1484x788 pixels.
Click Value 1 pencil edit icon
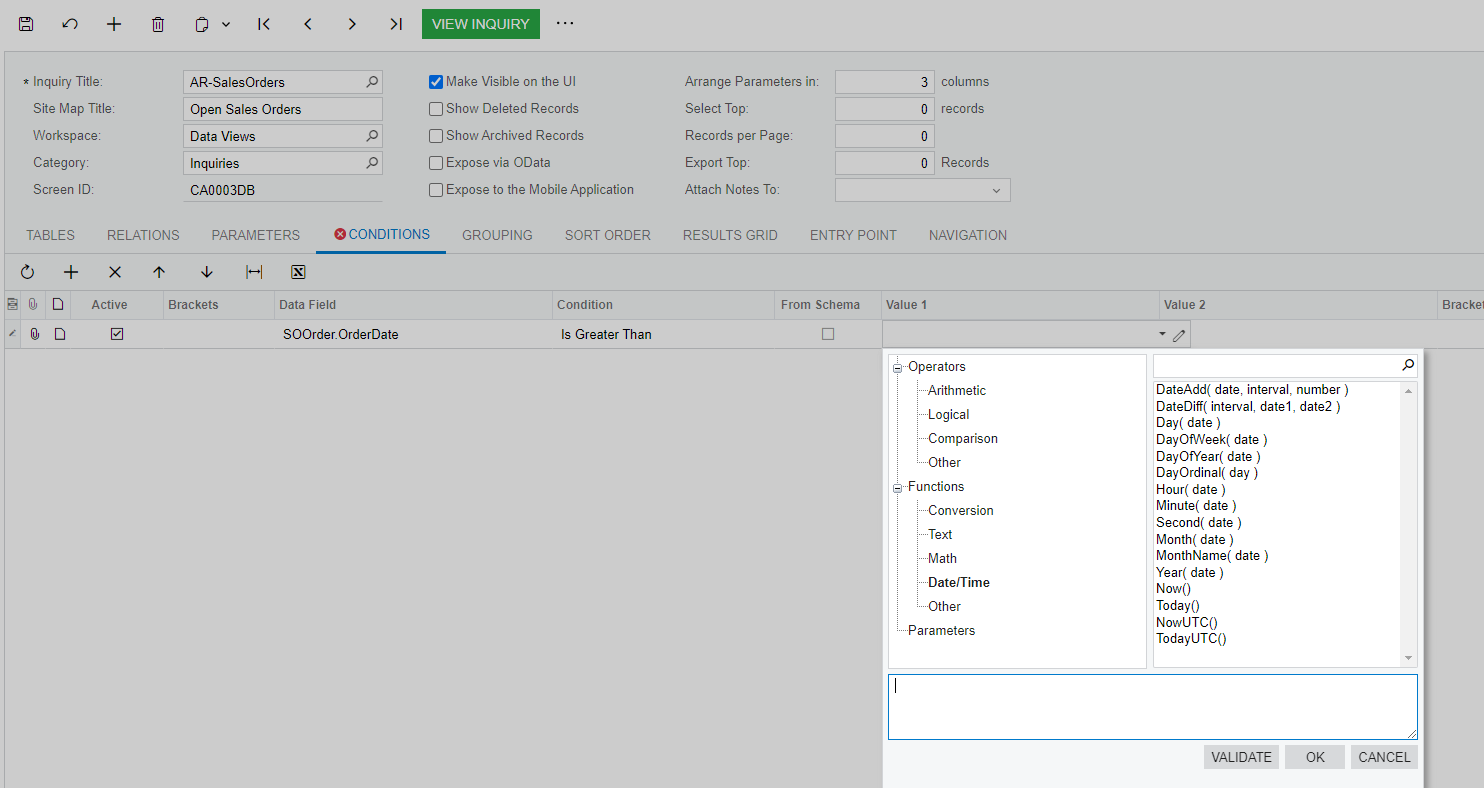[x=1179, y=335]
